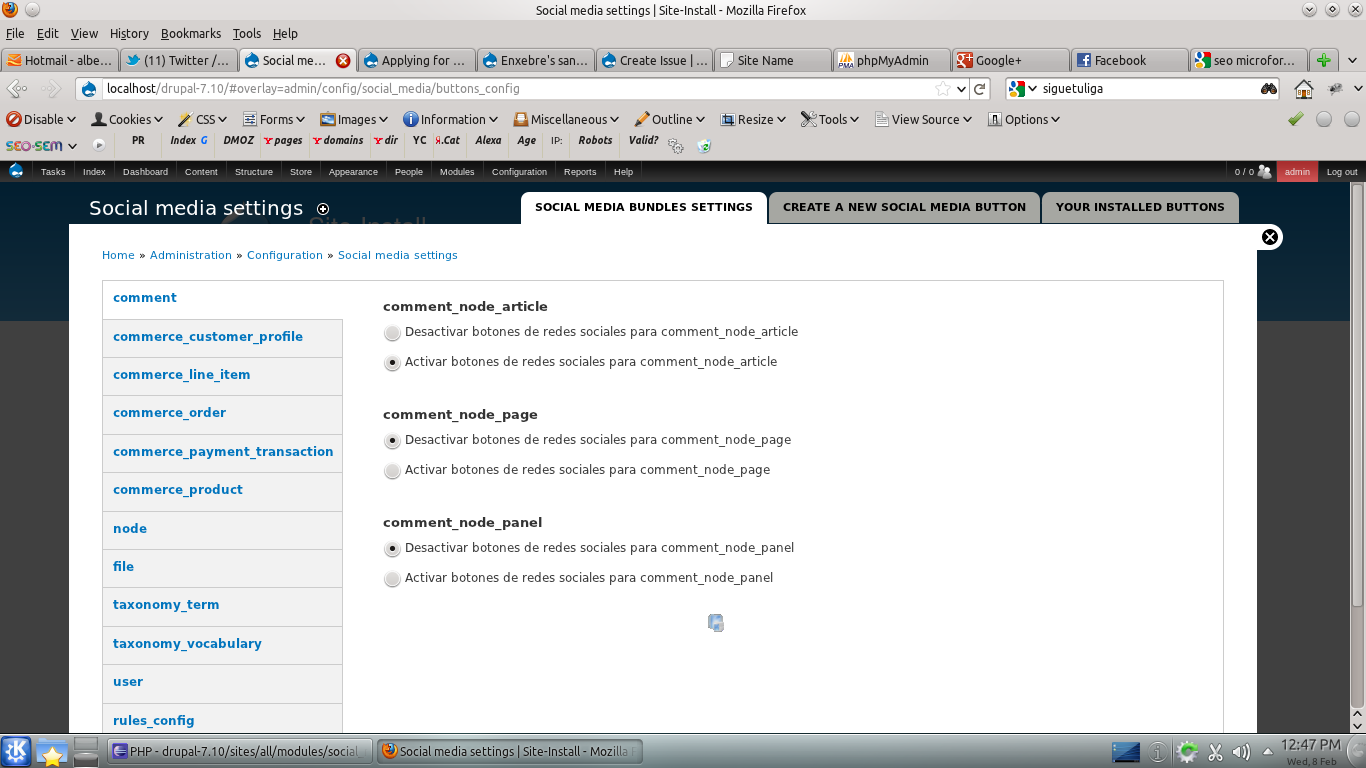This screenshot has height=768, width=1366.
Task: Select Activar botones for comment_node_page
Action: (x=392, y=471)
